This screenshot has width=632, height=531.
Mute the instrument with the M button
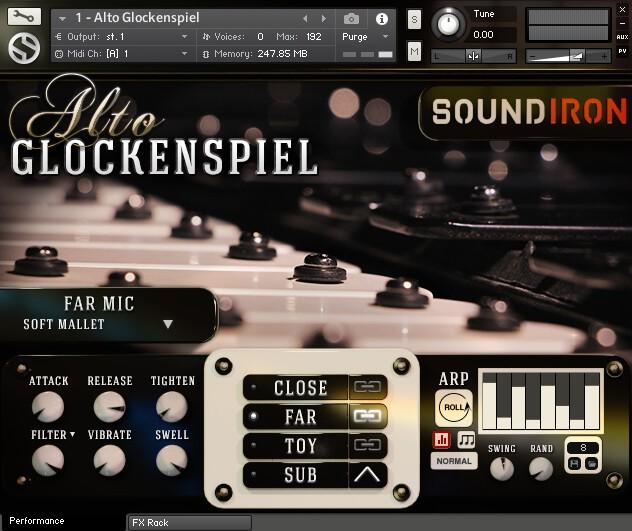pos(414,52)
